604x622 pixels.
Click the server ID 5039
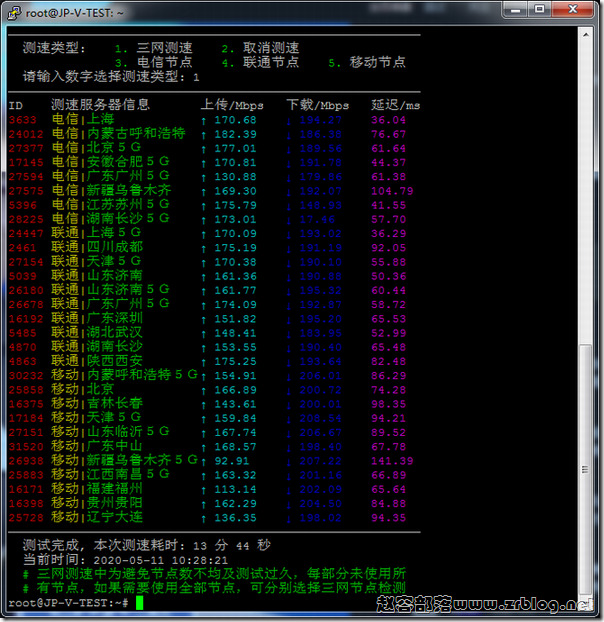pos(23,276)
